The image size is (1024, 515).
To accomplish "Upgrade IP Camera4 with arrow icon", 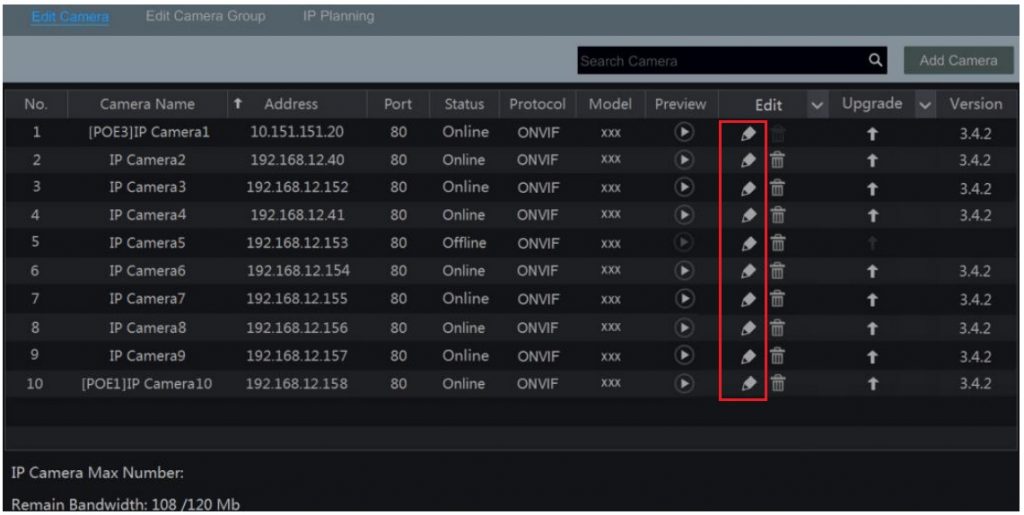I will tap(872, 215).
